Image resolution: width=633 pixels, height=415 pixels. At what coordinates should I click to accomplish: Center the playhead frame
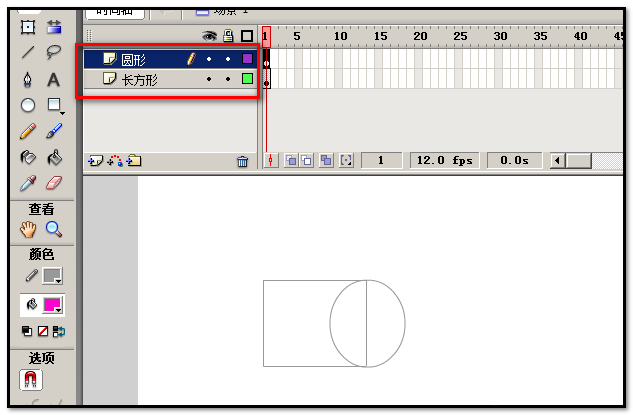click(271, 161)
